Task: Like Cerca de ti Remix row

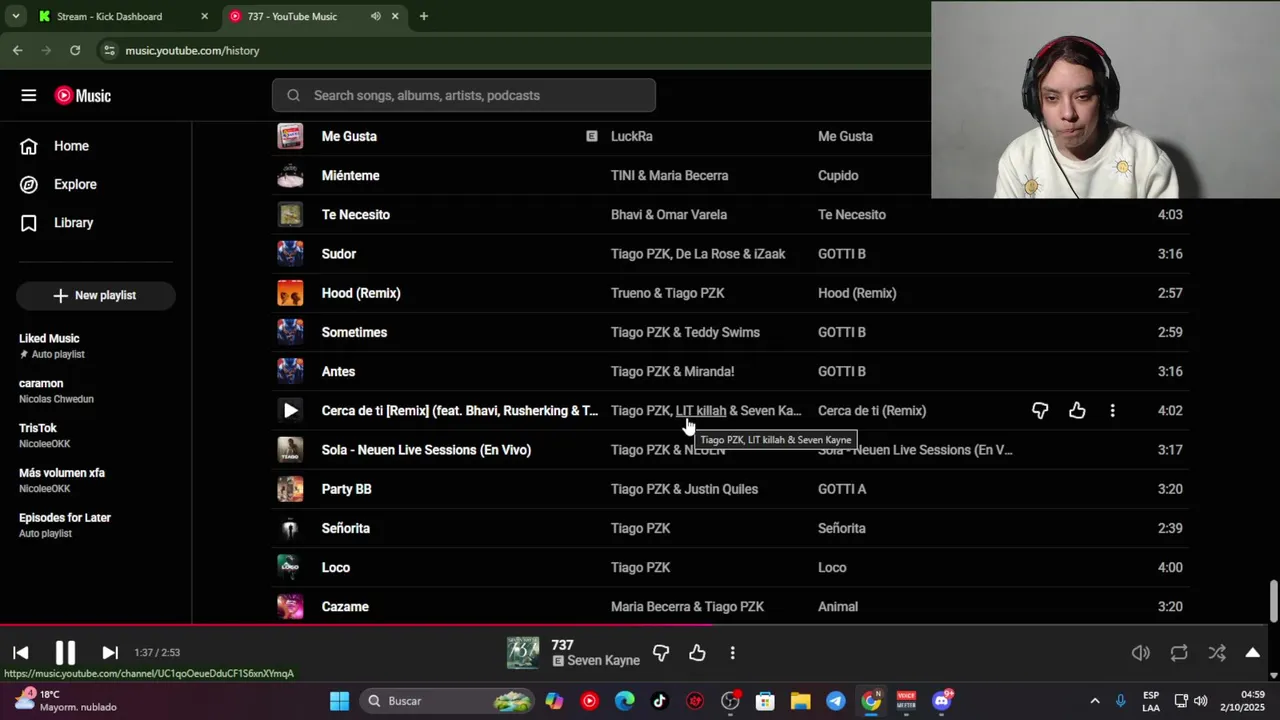Action: (x=1077, y=410)
